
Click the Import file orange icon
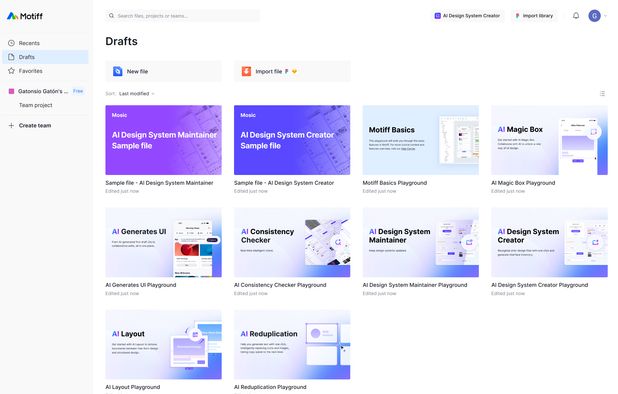coord(246,71)
